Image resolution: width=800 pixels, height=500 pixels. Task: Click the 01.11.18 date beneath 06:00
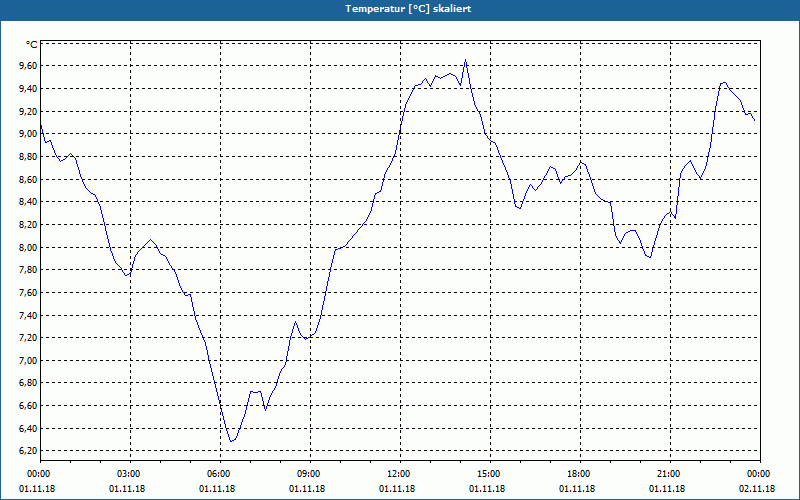(x=217, y=489)
